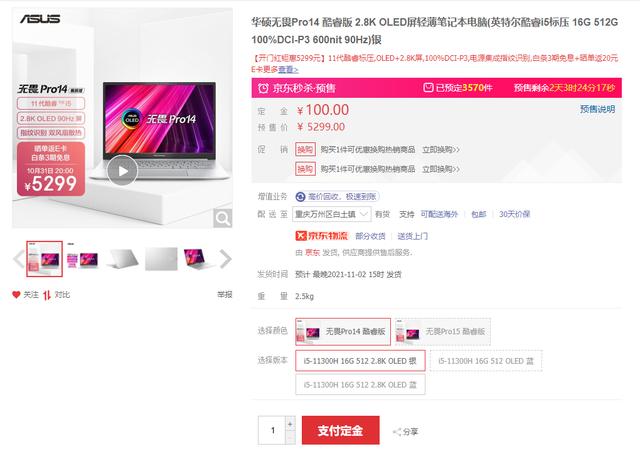The height and width of the screenshot is (454, 640).
Task: Decrease quantity with the minus stepper
Action: point(290,438)
